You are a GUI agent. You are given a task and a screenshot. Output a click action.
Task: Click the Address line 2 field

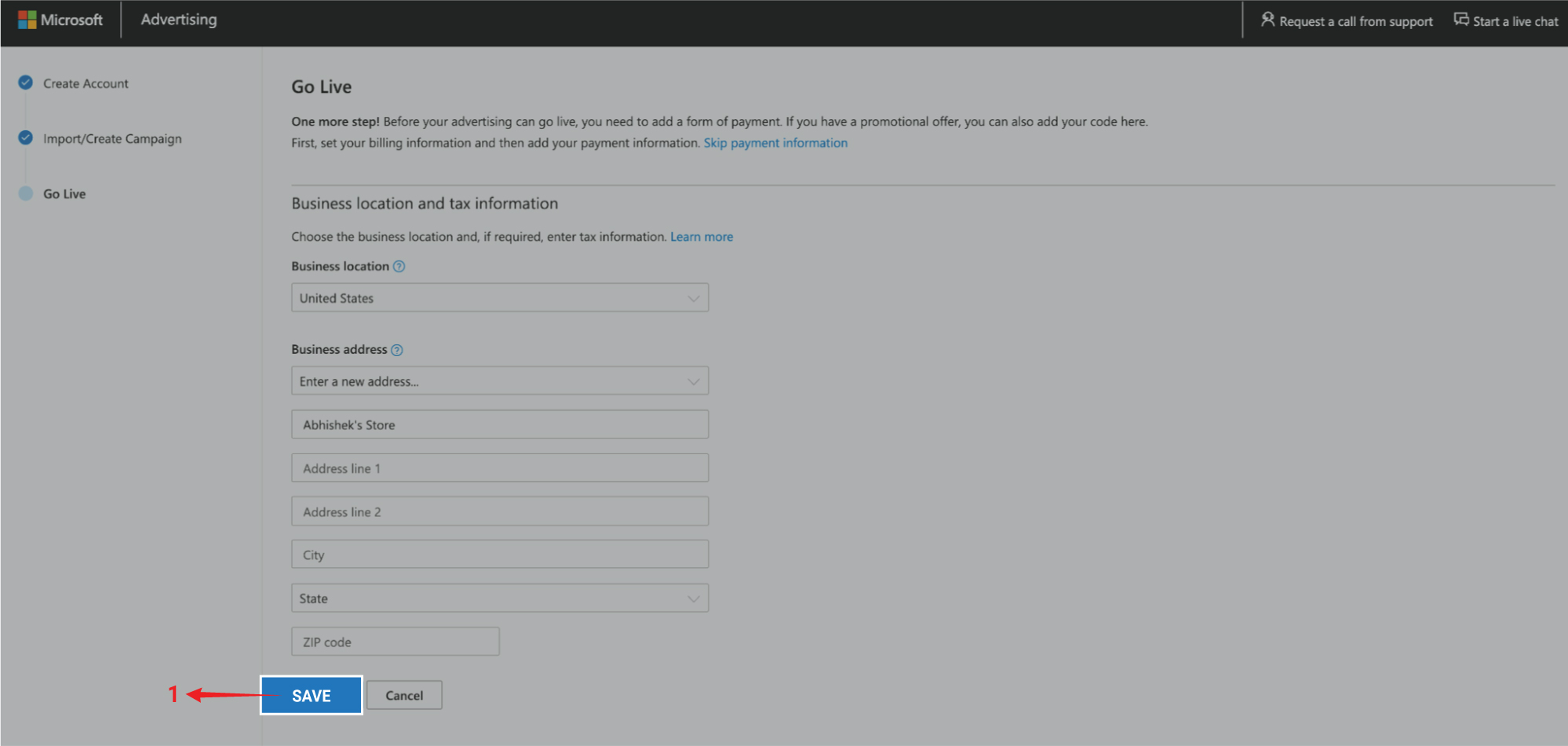point(500,511)
